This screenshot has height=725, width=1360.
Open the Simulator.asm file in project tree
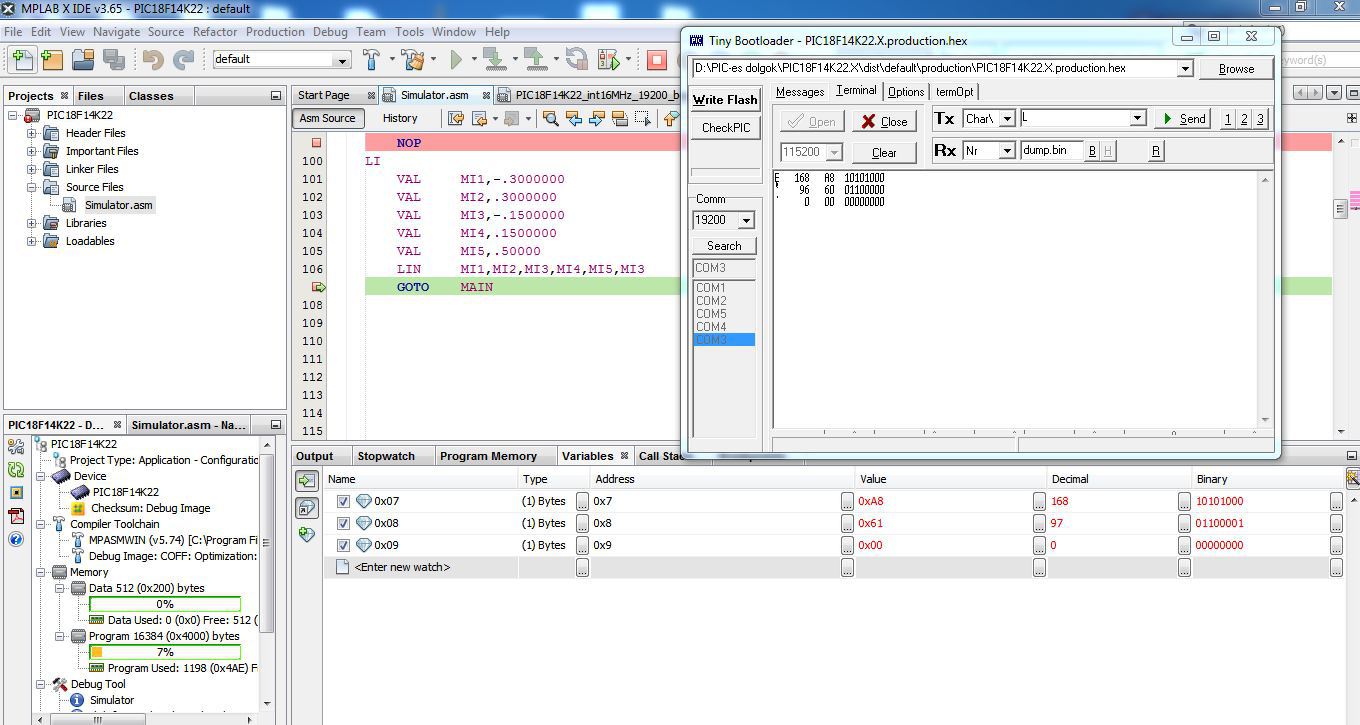pyautogui.click(x=118, y=205)
